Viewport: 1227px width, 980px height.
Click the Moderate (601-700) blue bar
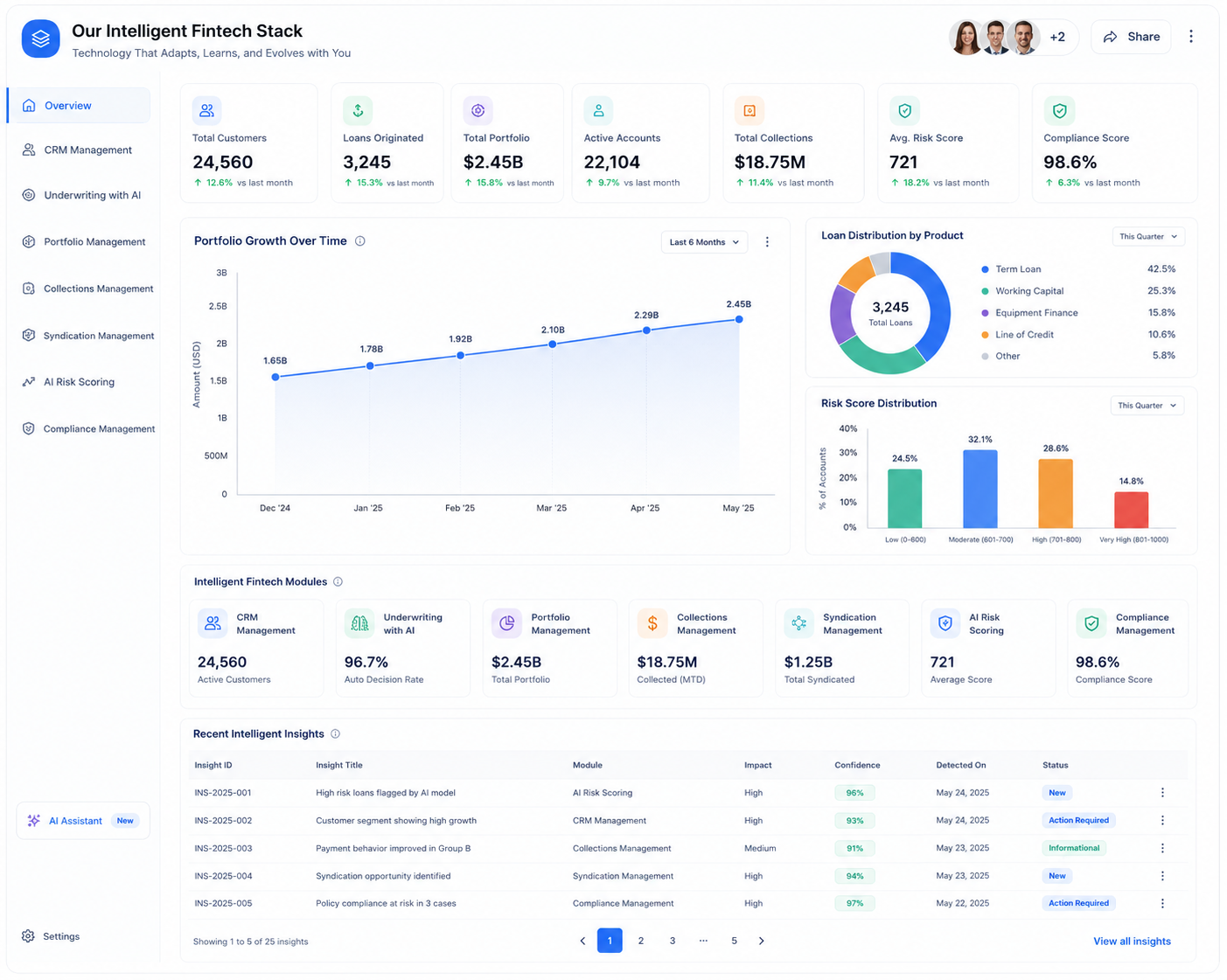980,489
